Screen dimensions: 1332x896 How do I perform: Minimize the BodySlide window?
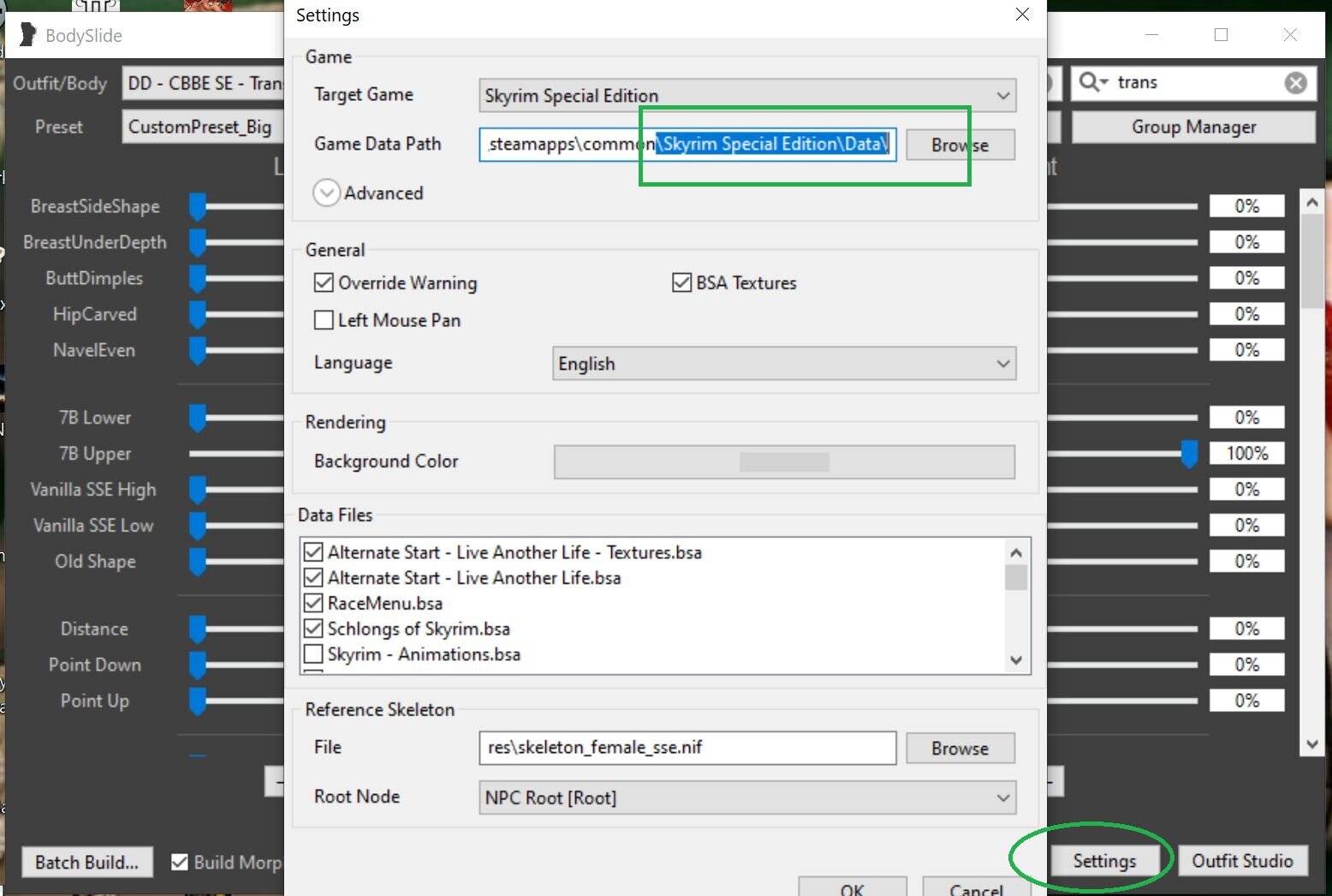[1151, 35]
